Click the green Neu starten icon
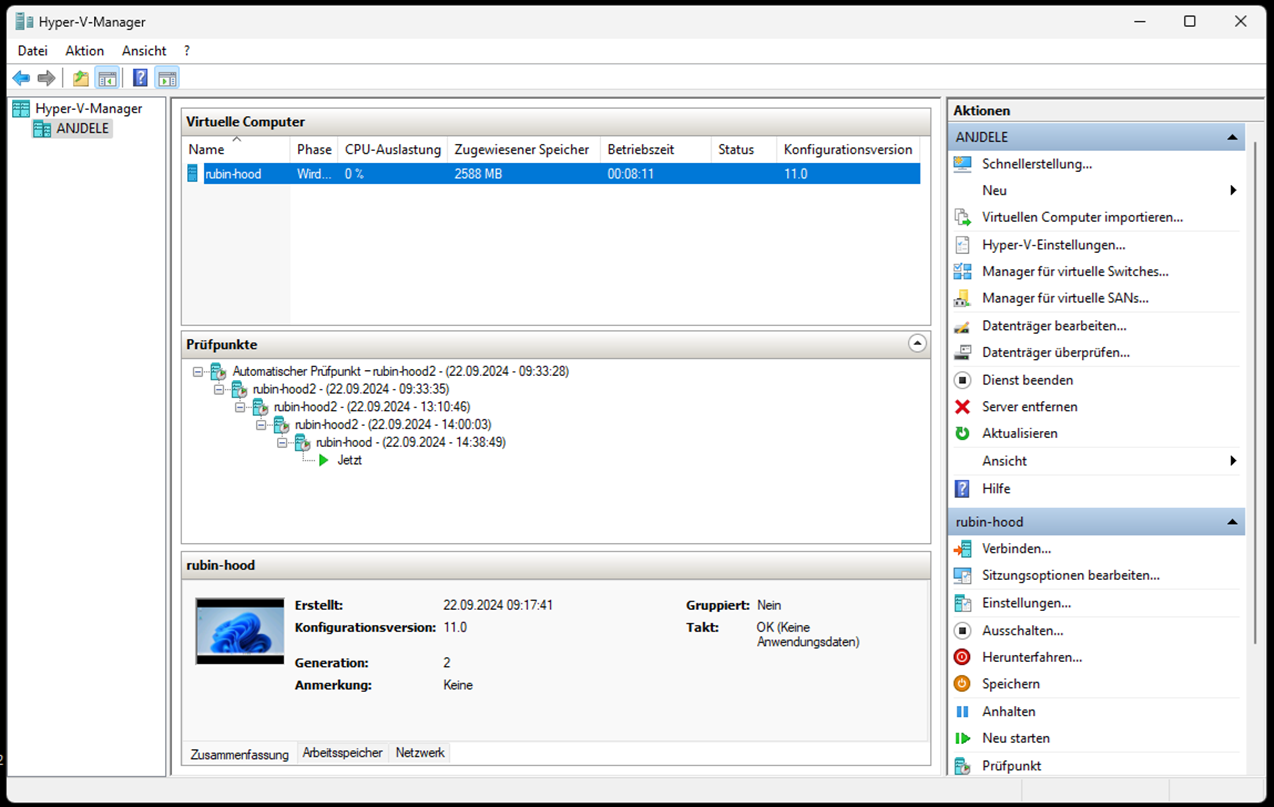Viewport: 1274px width, 807px height. (962, 738)
